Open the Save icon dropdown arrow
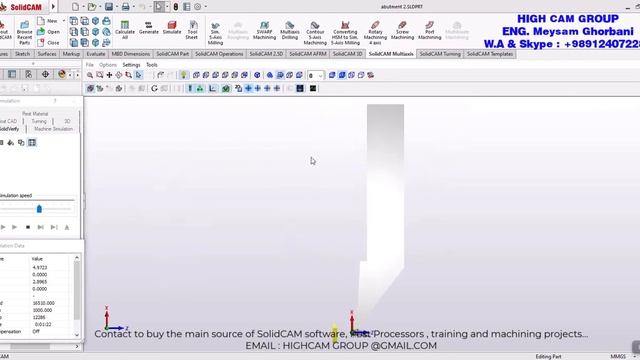The image size is (640, 360). pos(116,7)
